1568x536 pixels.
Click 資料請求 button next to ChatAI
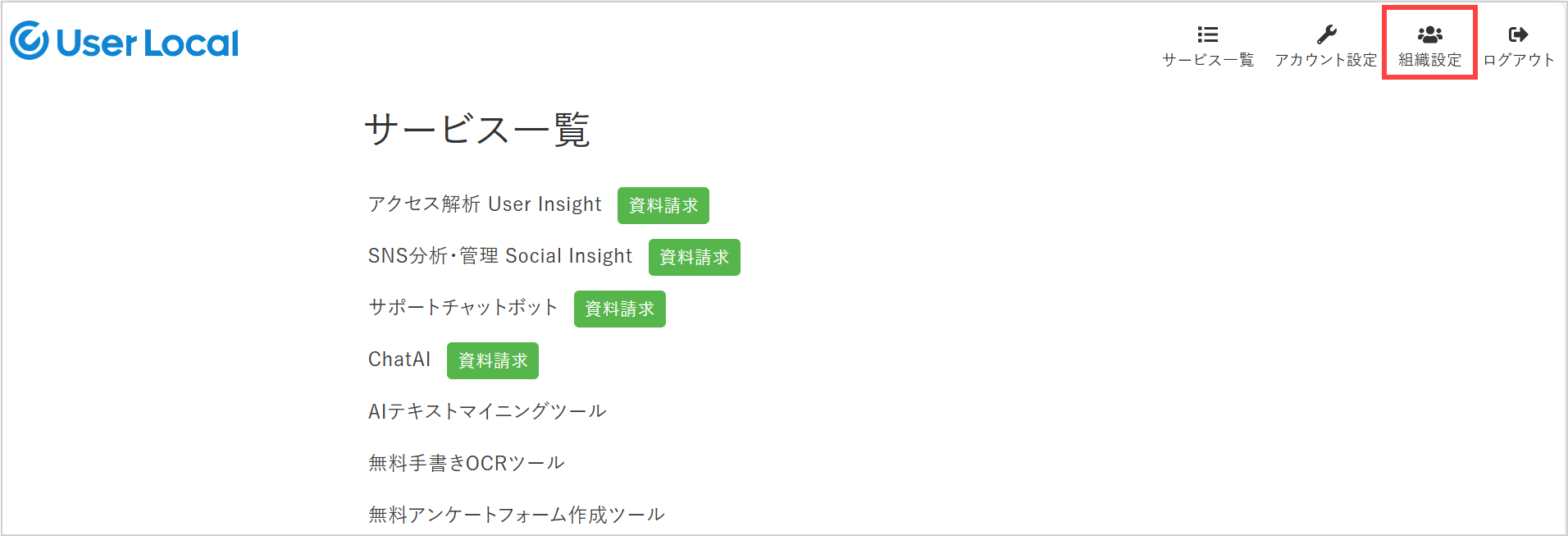pyautogui.click(x=493, y=360)
